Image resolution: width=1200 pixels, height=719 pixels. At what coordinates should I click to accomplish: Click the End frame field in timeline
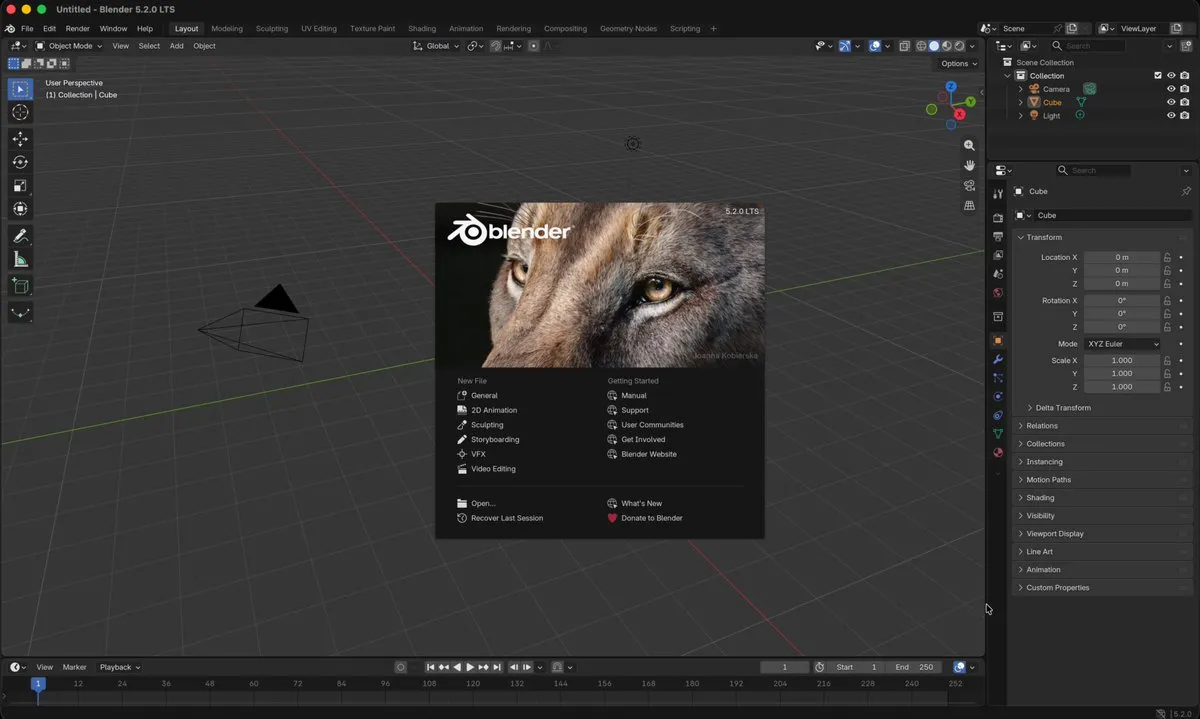point(916,667)
